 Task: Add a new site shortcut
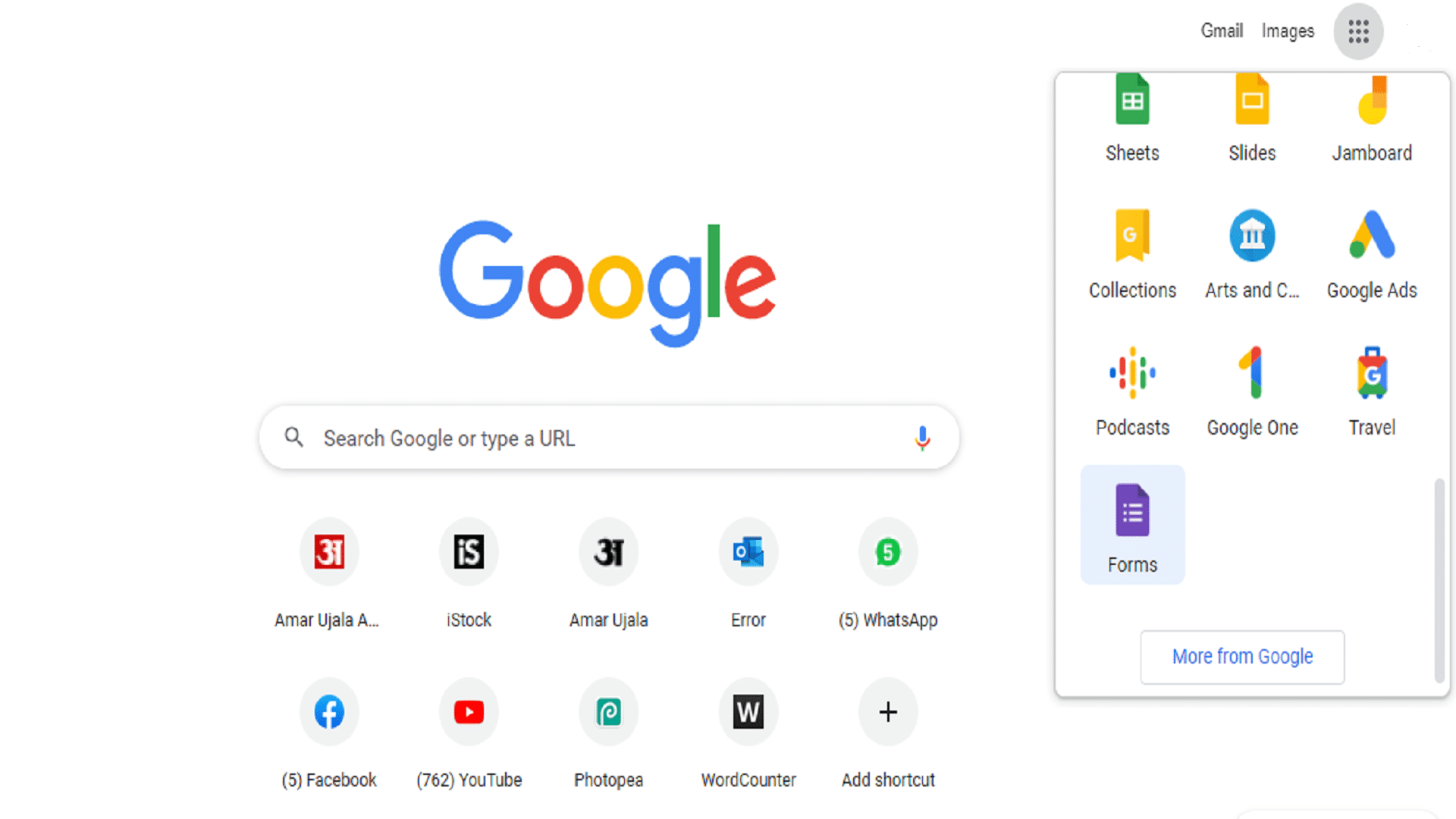pos(887,711)
